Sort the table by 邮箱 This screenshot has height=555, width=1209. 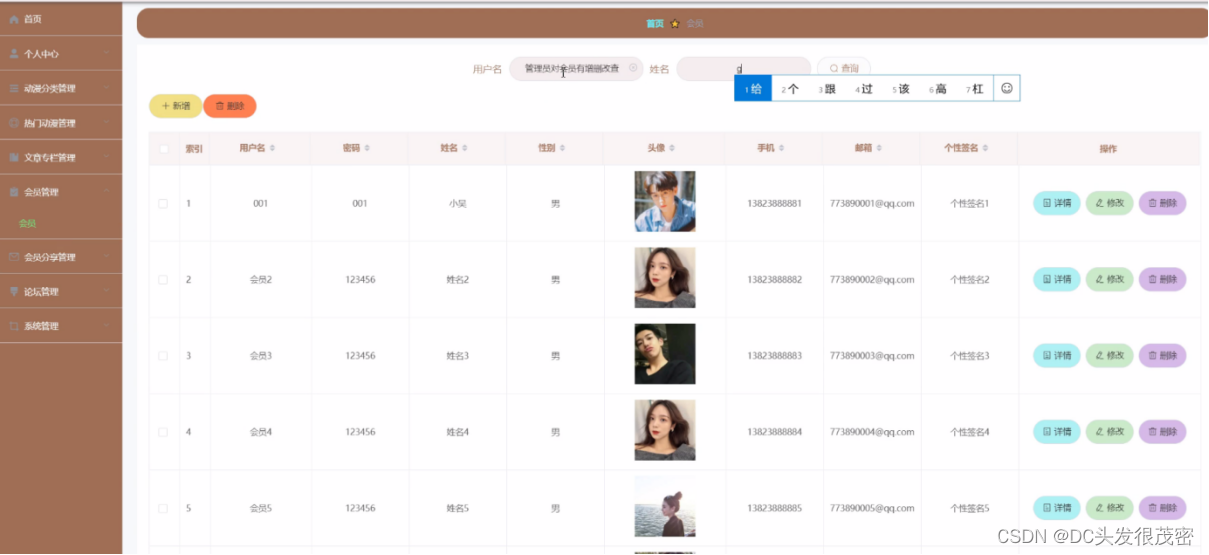879,148
